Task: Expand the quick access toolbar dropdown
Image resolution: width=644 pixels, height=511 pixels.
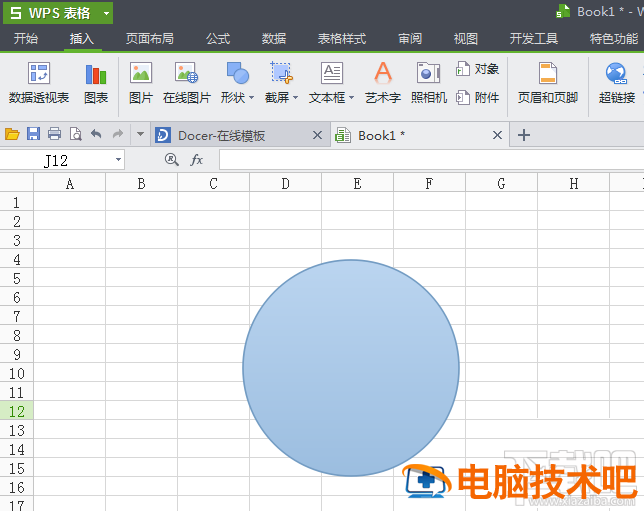Action: [140, 134]
